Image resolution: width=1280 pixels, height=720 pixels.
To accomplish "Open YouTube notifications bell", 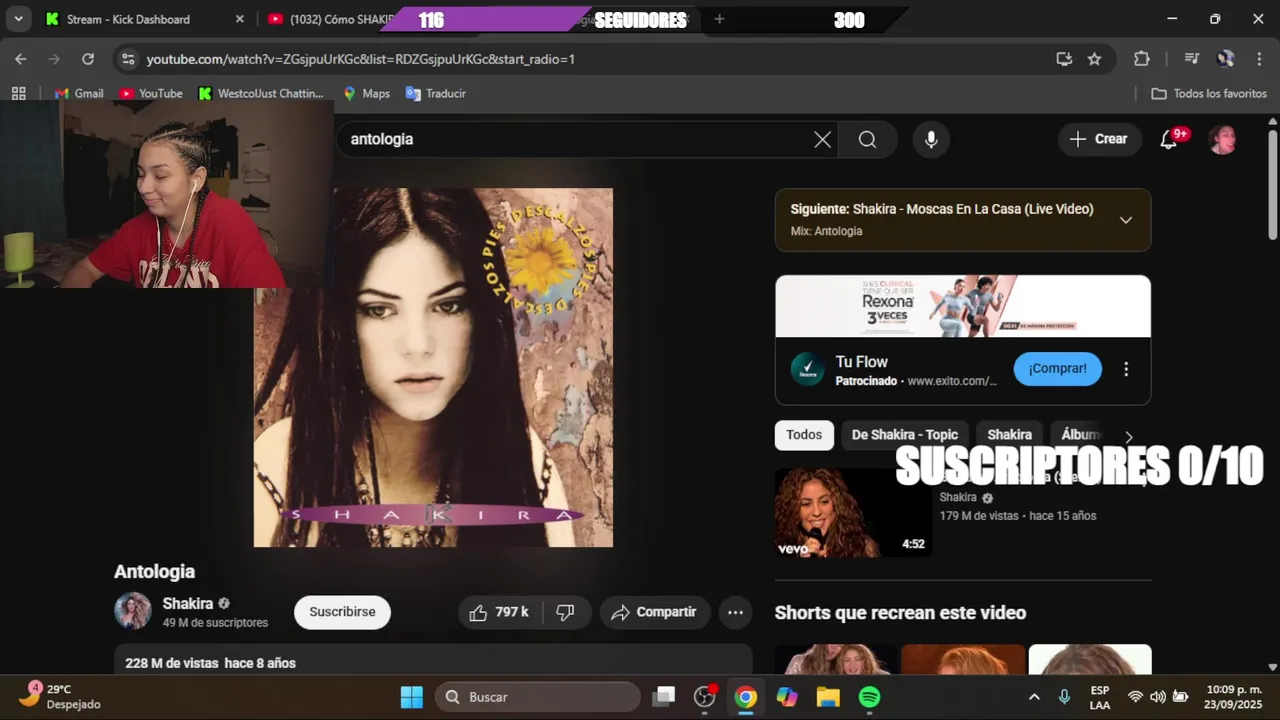I will [1168, 140].
